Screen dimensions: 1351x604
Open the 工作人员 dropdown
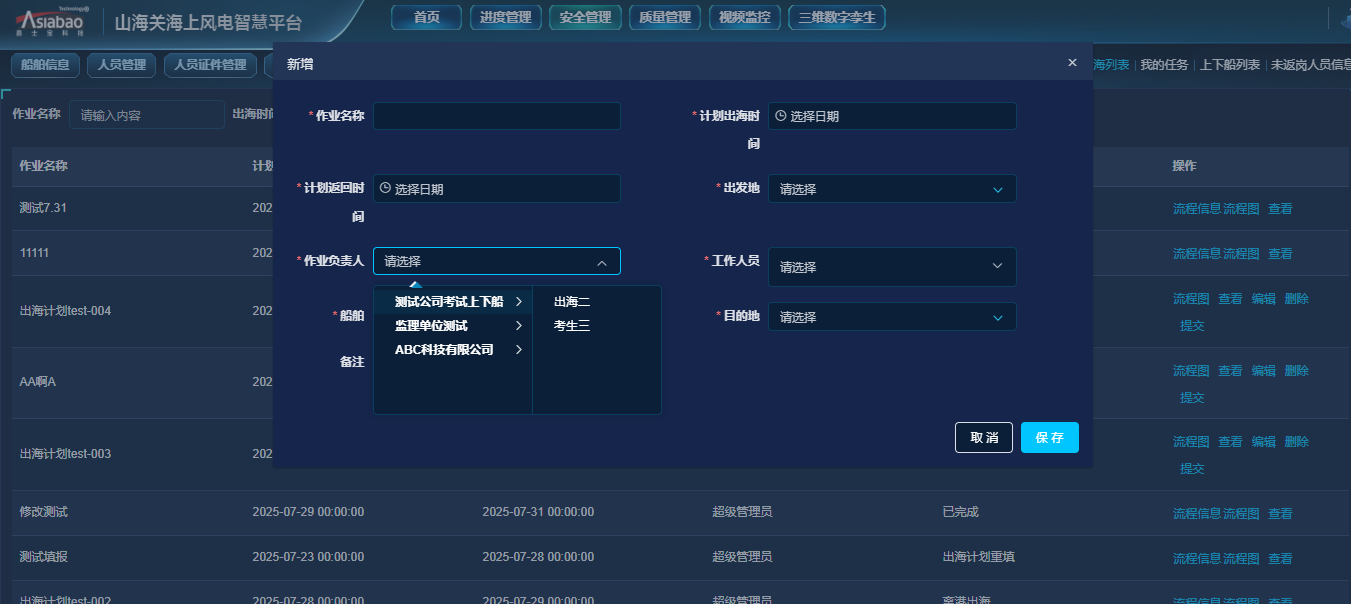[x=892, y=267]
